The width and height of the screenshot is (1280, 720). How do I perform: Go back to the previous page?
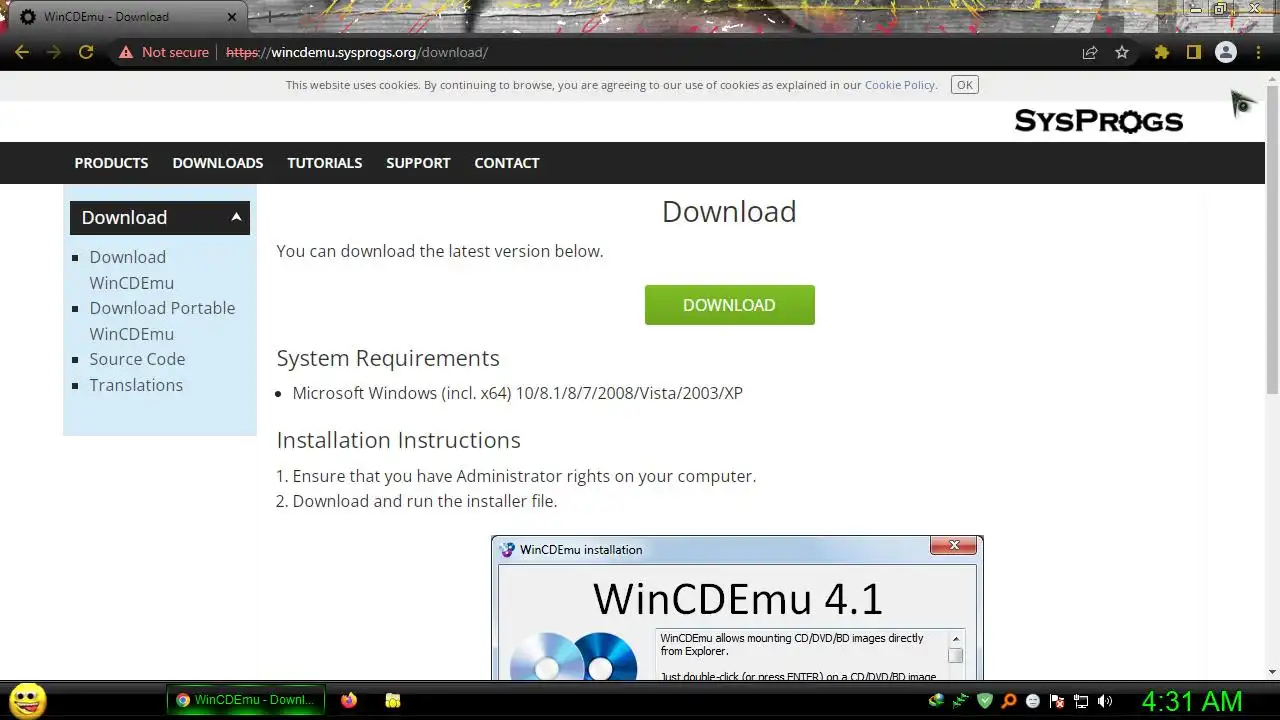[22, 52]
